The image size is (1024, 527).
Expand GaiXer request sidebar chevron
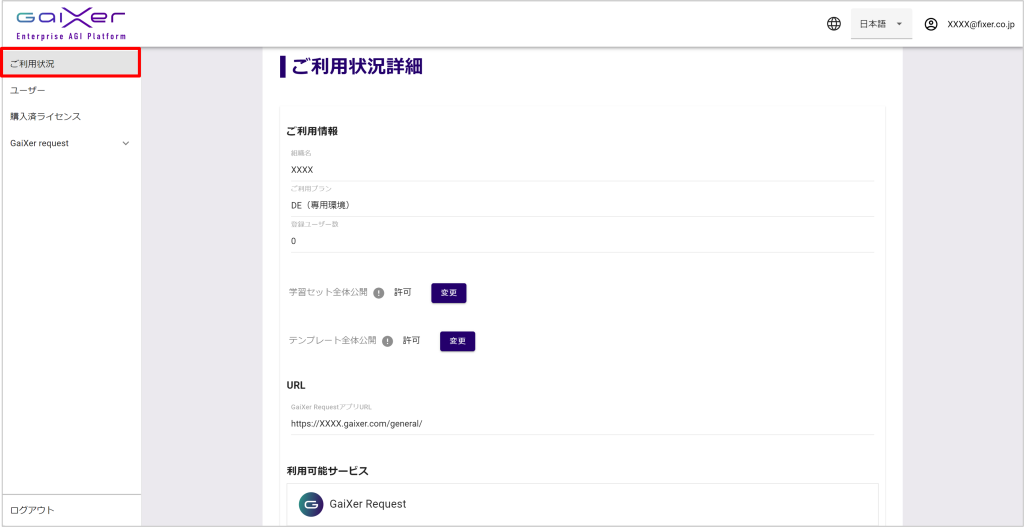click(125, 143)
